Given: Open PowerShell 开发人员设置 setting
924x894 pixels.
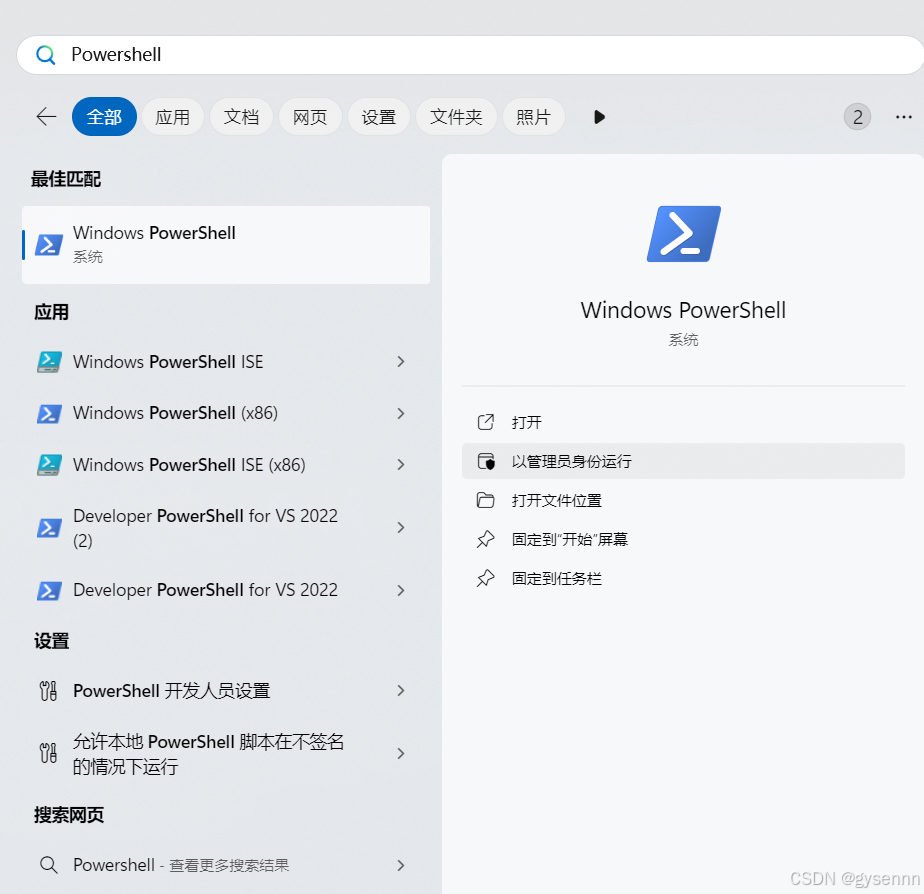Looking at the screenshot, I should pyautogui.click(x=226, y=691).
